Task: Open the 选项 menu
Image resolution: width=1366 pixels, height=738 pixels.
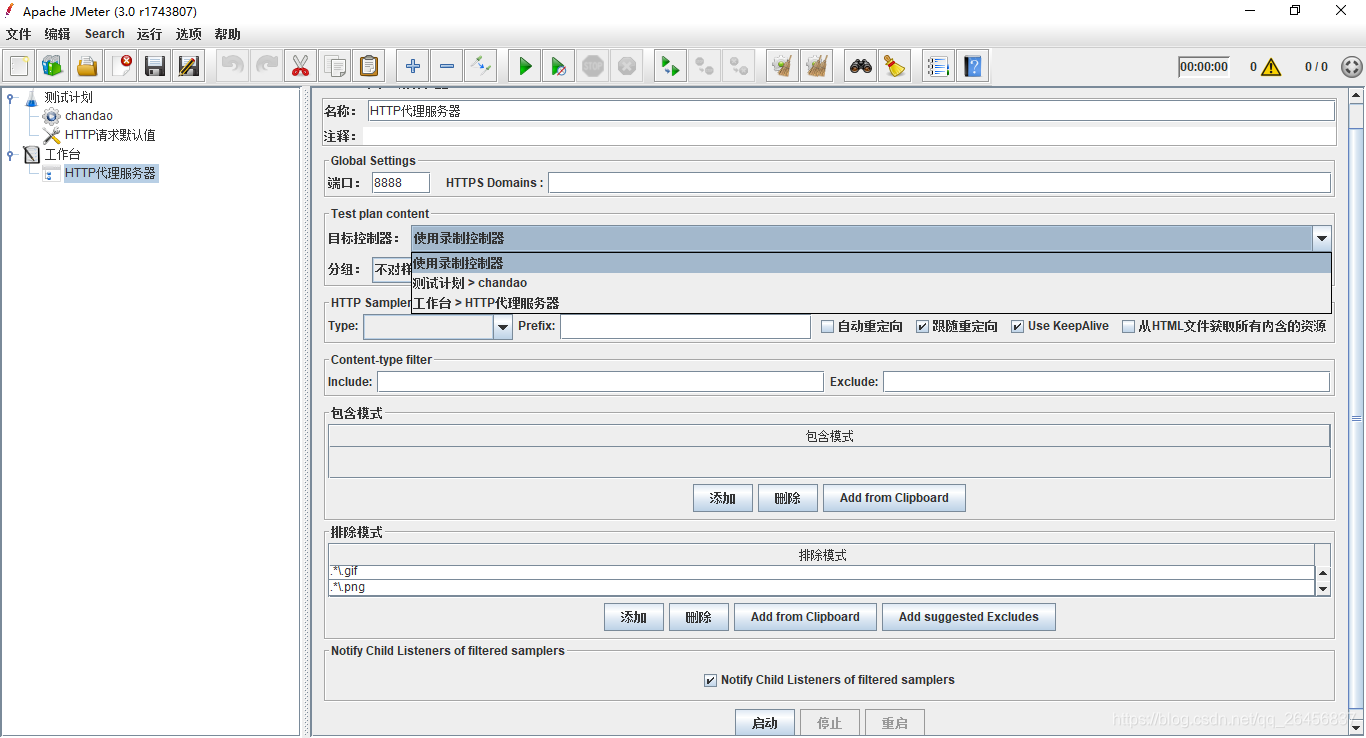Action: (188, 34)
